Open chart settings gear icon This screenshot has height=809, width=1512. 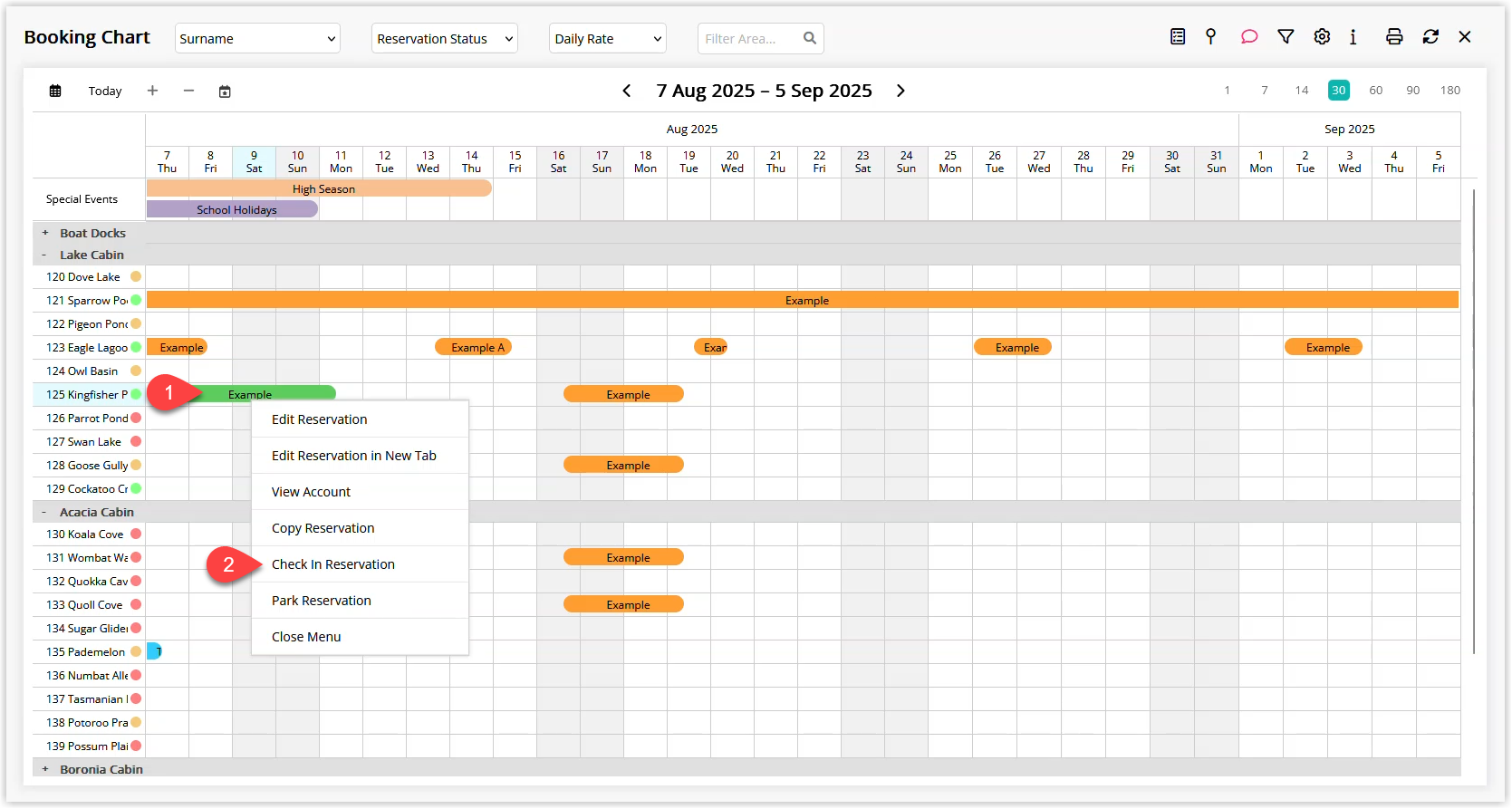1322,37
